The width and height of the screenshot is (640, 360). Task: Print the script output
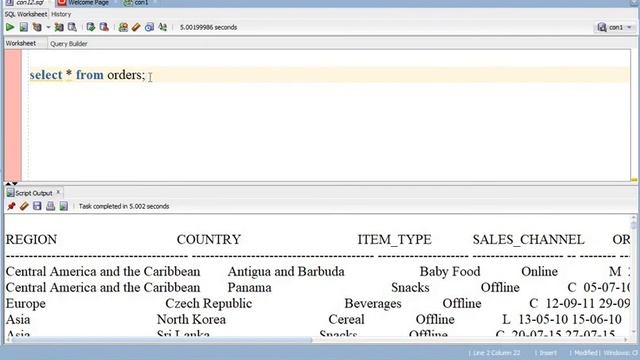(x=50, y=206)
